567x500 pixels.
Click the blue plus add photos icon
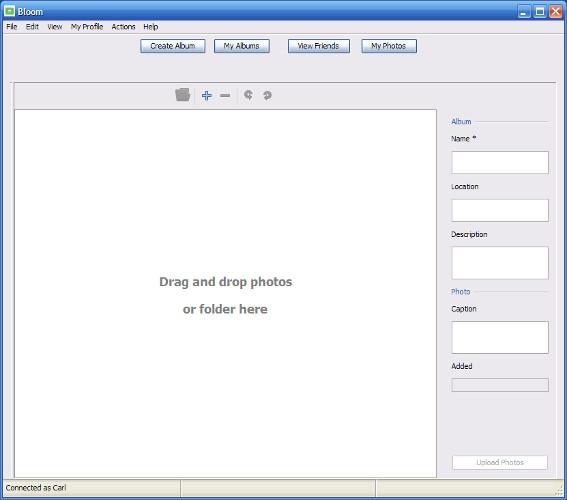(x=207, y=95)
